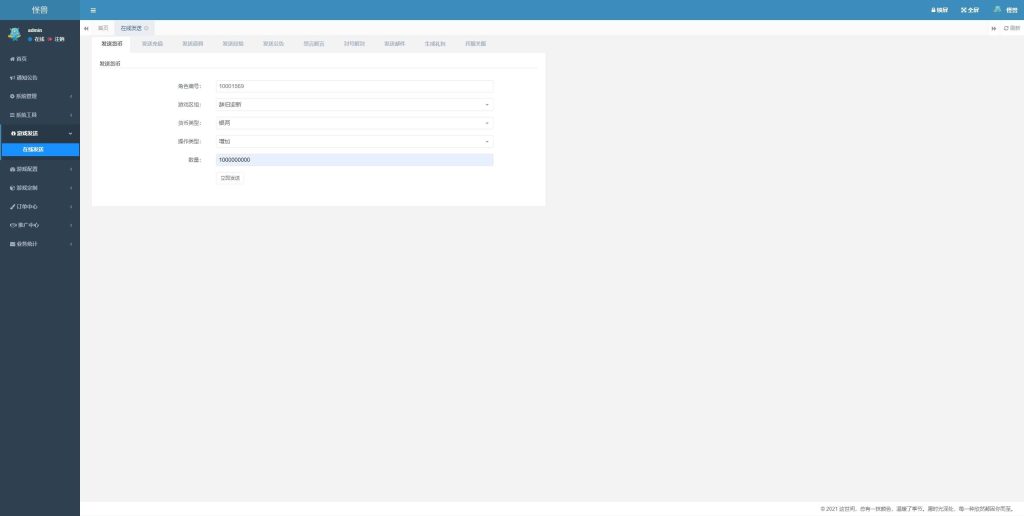Image resolution: width=1024 pixels, height=516 pixels.
Task: Click the 立即发送 submit button
Action: [230, 178]
